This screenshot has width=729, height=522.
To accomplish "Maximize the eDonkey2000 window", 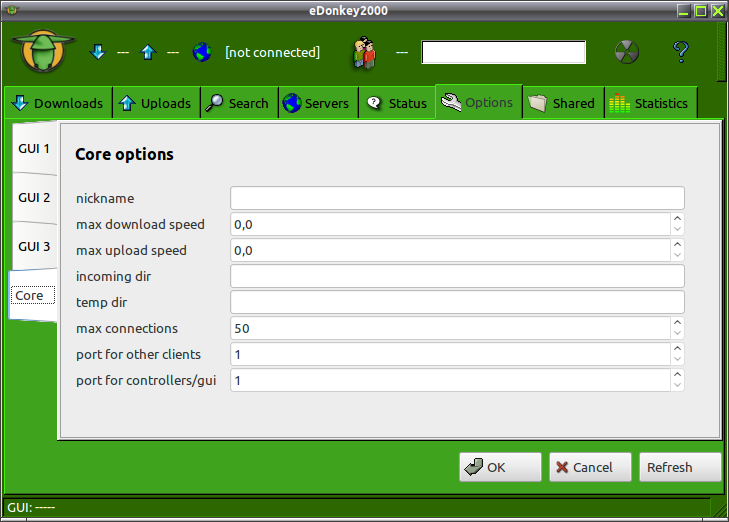I will pyautogui.click(x=701, y=11).
